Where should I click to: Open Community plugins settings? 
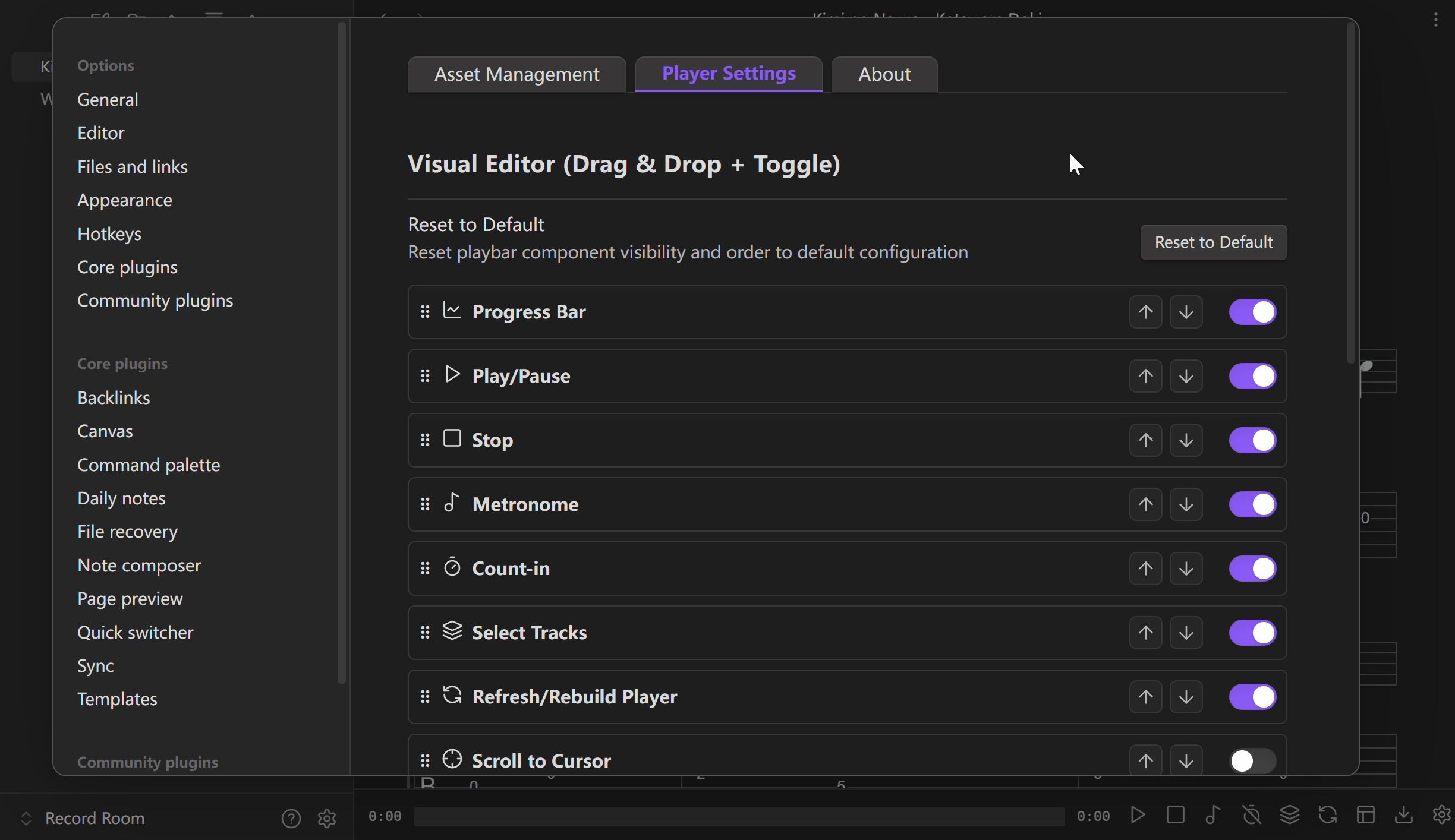(155, 301)
